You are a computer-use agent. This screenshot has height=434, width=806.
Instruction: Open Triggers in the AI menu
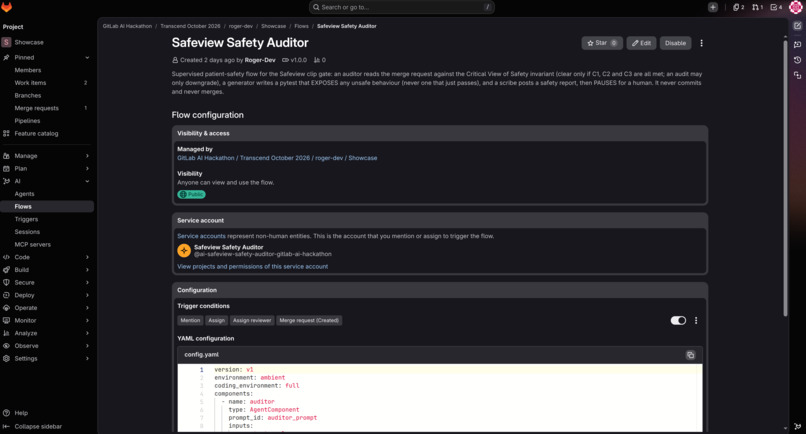[47, 219]
